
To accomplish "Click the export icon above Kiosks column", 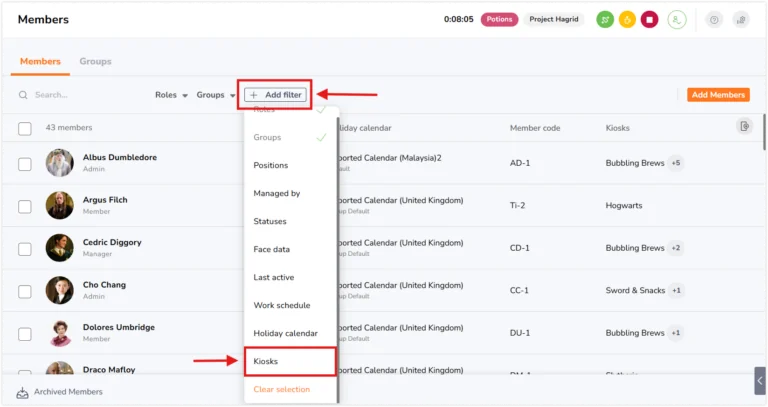I will [744, 126].
